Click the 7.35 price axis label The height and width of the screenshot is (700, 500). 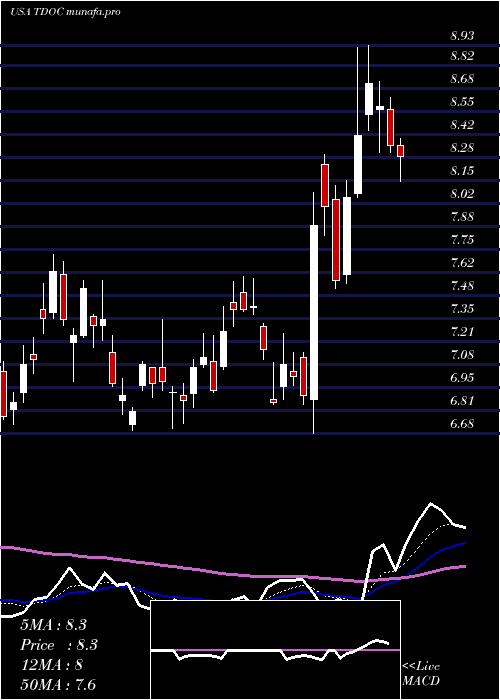[x=462, y=308]
